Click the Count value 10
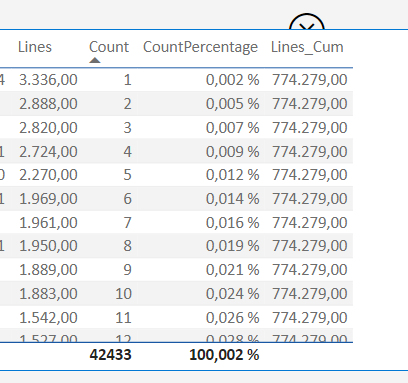Viewport: 408px width, 383px height. 123,294
